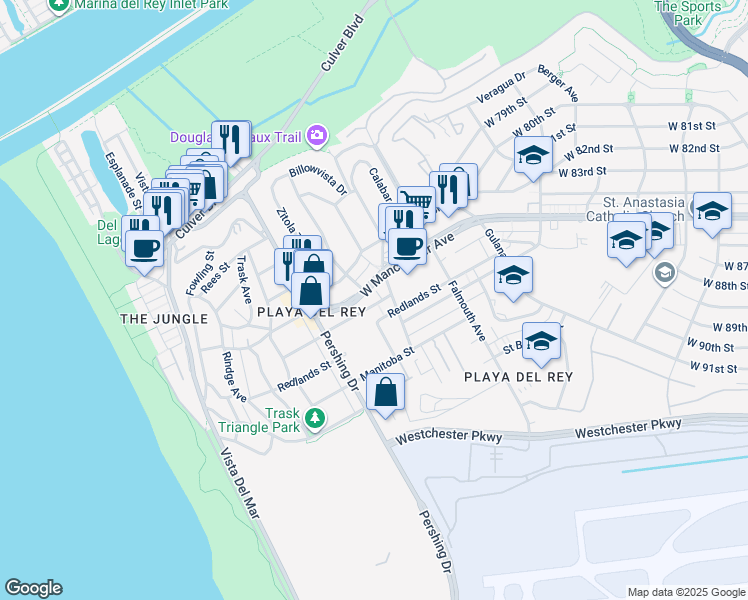Image resolution: width=748 pixels, height=600 pixels.
Task: Click the THE JUNGLE neighborhood label
Action: [164, 319]
